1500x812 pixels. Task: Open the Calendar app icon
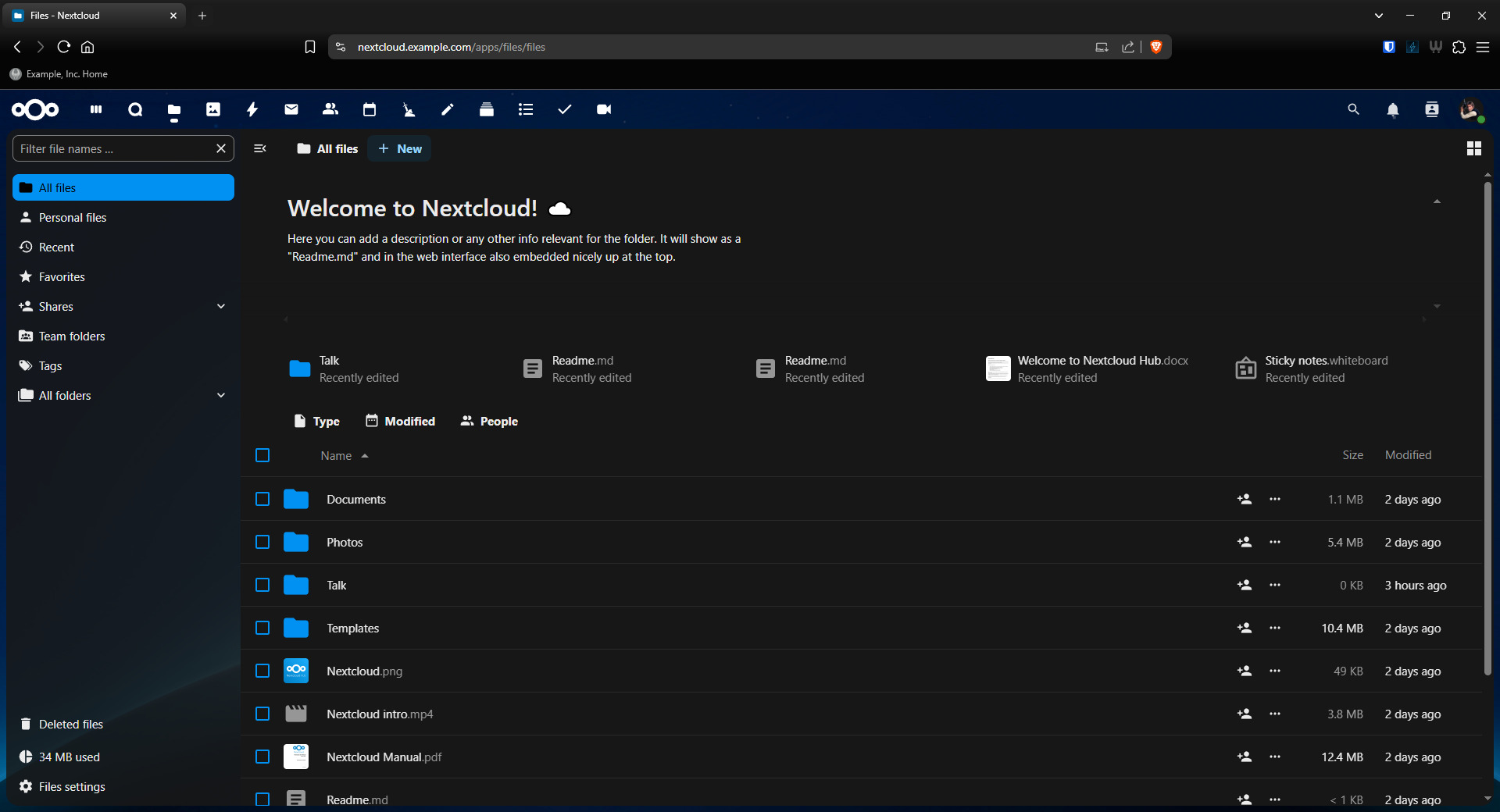[370, 109]
